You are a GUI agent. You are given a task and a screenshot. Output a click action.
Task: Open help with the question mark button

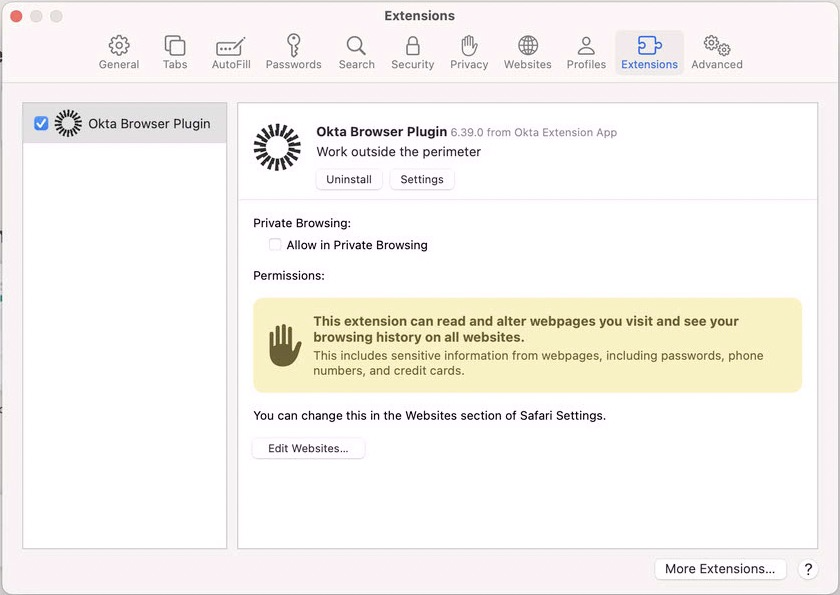coord(808,569)
